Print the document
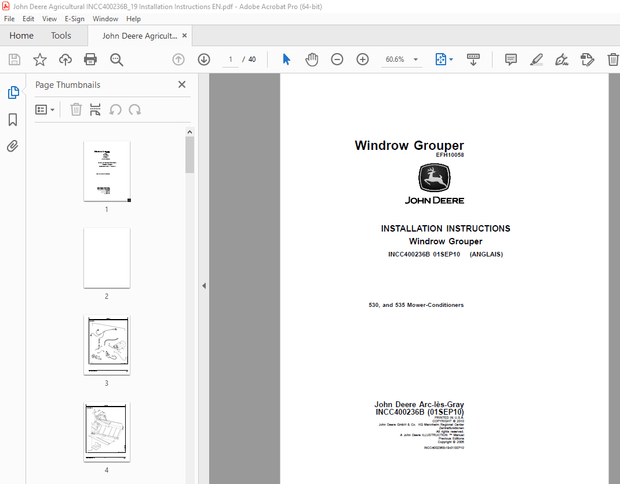Image resolution: width=620 pixels, height=484 pixels. (91, 60)
